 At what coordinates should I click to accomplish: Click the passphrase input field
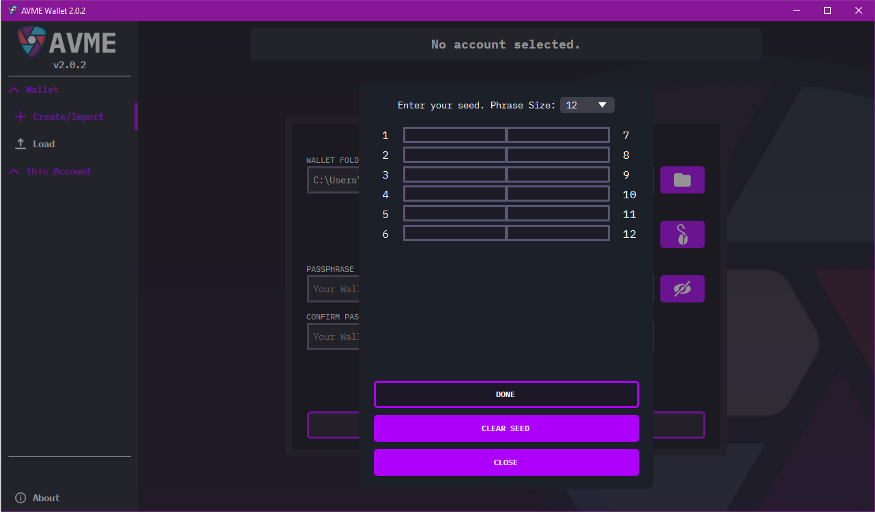click(333, 289)
